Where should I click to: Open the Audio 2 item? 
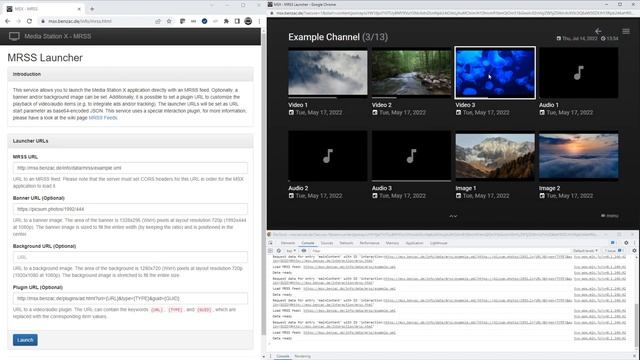[x=328, y=156]
